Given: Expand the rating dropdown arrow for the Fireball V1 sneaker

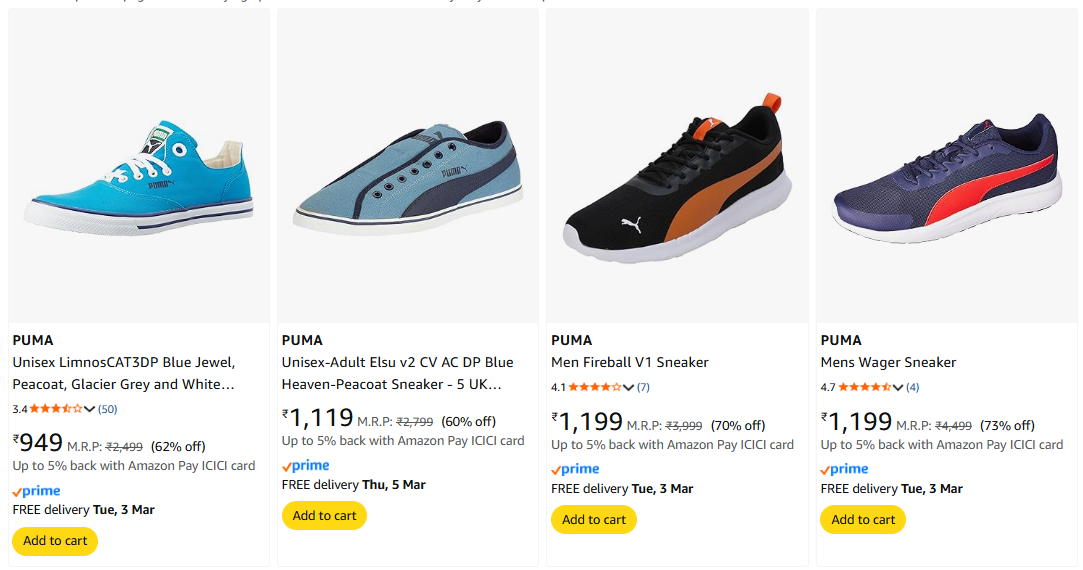Looking at the screenshot, I should click(x=629, y=387).
